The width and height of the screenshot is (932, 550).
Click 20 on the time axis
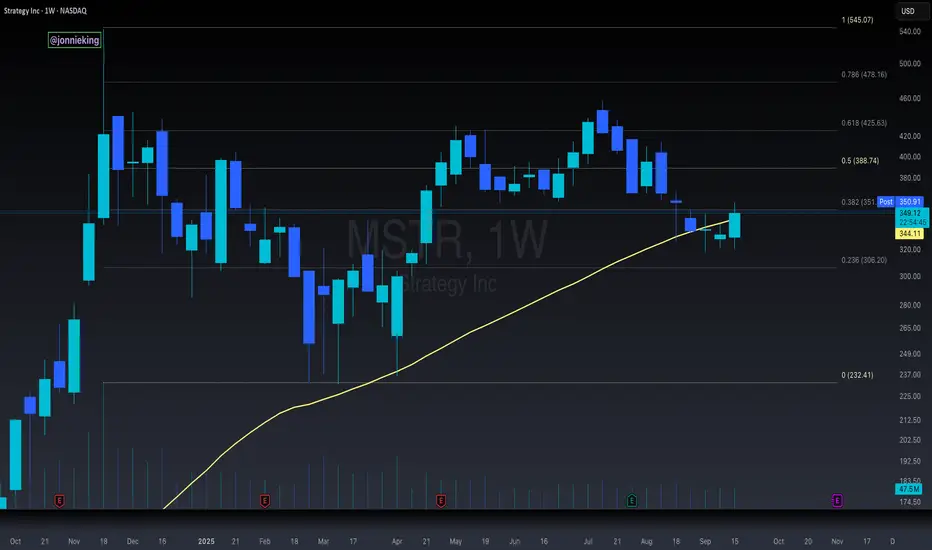pyautogui.click(x=808, y=541)
